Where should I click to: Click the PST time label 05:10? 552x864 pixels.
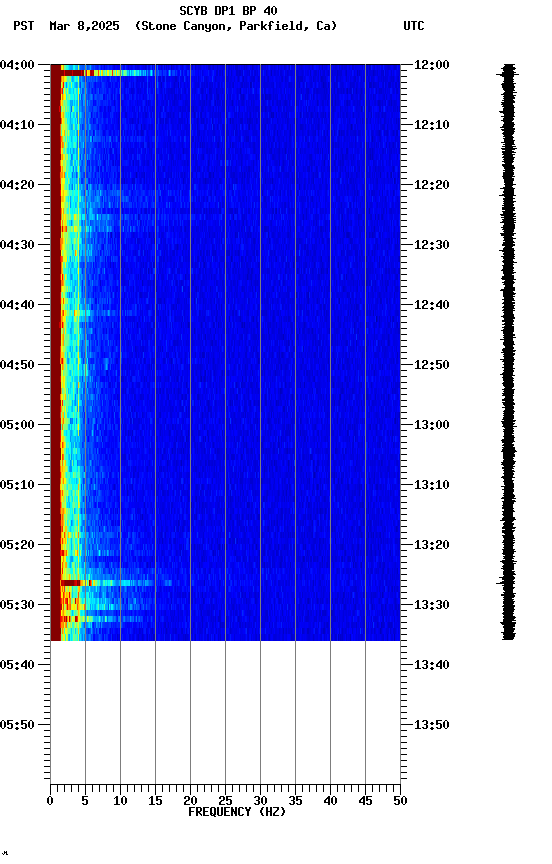[x=17, y=485]
